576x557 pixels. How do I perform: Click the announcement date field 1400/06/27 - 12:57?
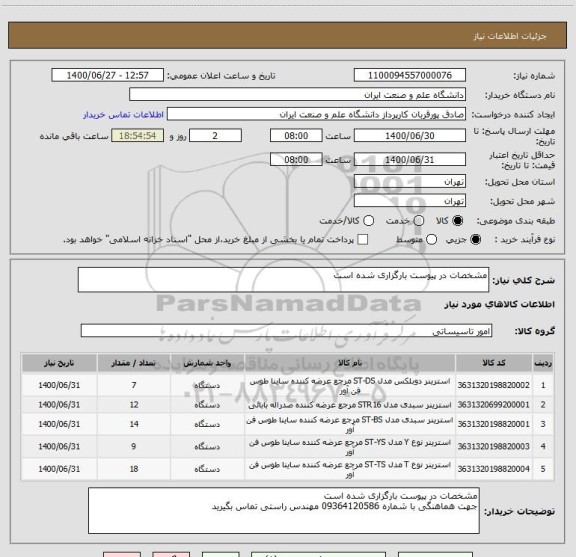[x=107, y=75]
